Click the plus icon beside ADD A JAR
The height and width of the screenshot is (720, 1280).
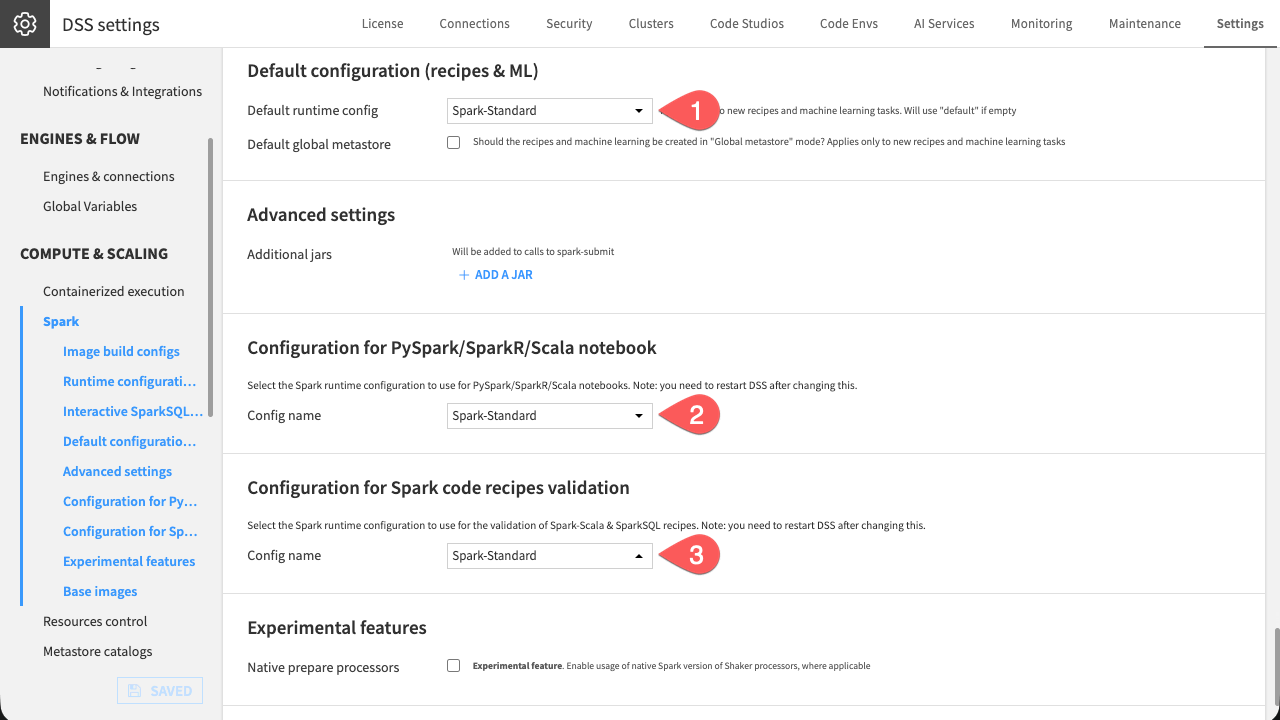[x=464, y=275]
